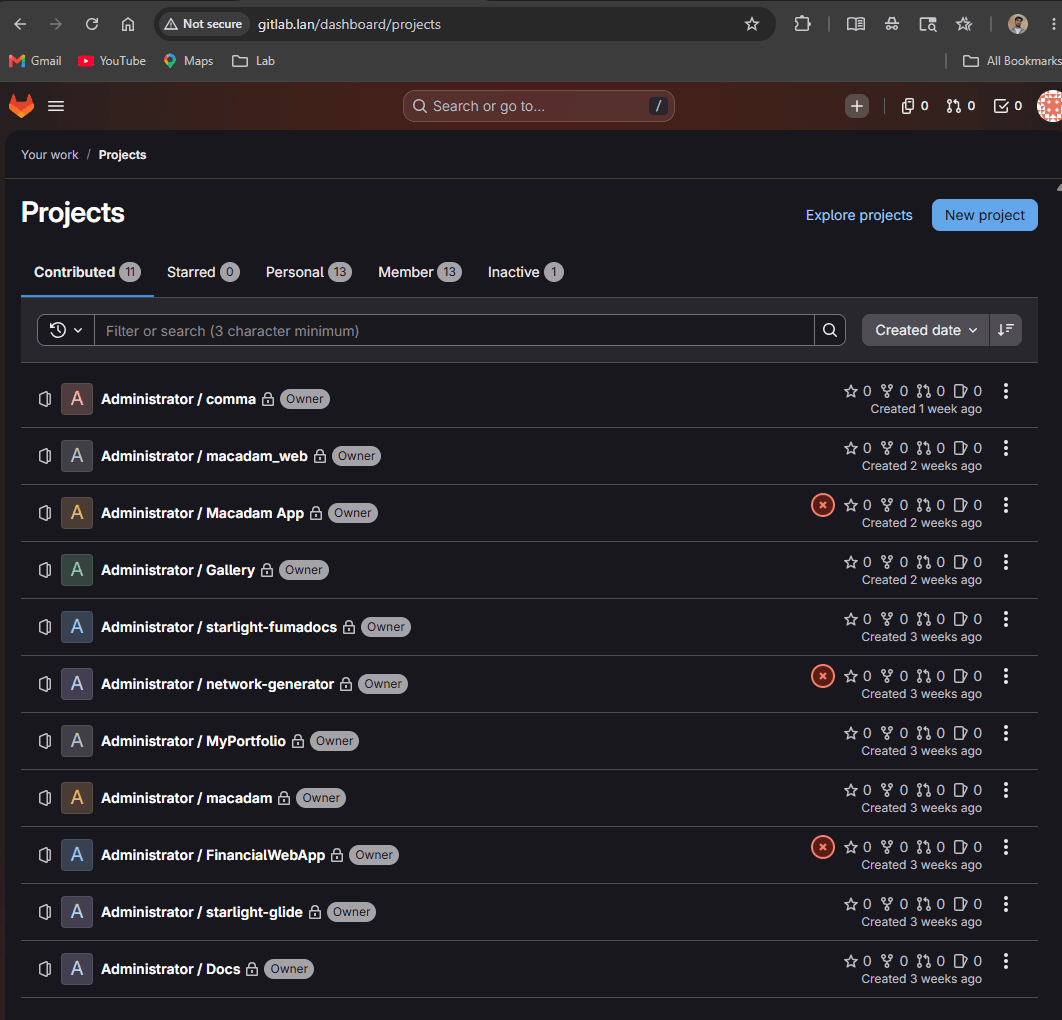Screen dimensions: 1062x1020
Task: View failed pipeline status for Macadam App
Action: [x=822, y=505]
